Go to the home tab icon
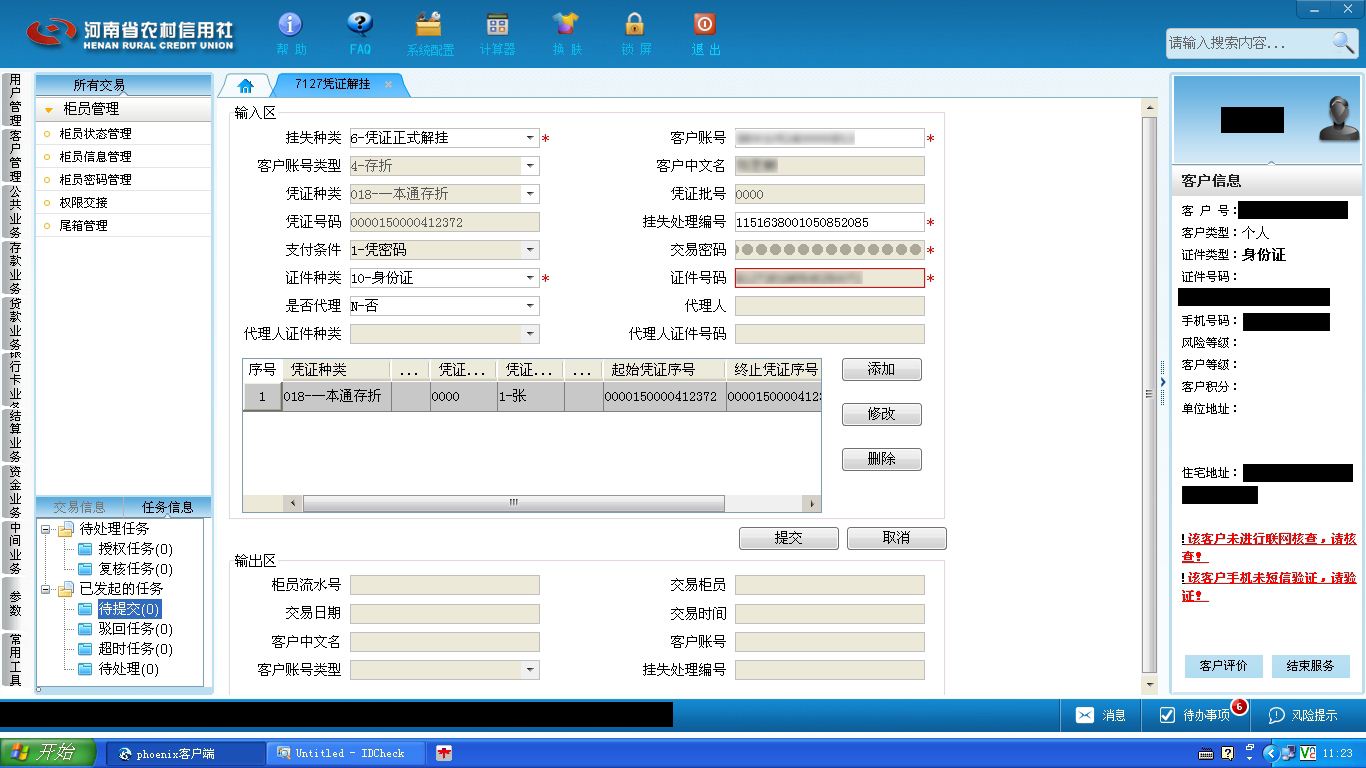Screen dimensions: 1366x768 point(245,86)
